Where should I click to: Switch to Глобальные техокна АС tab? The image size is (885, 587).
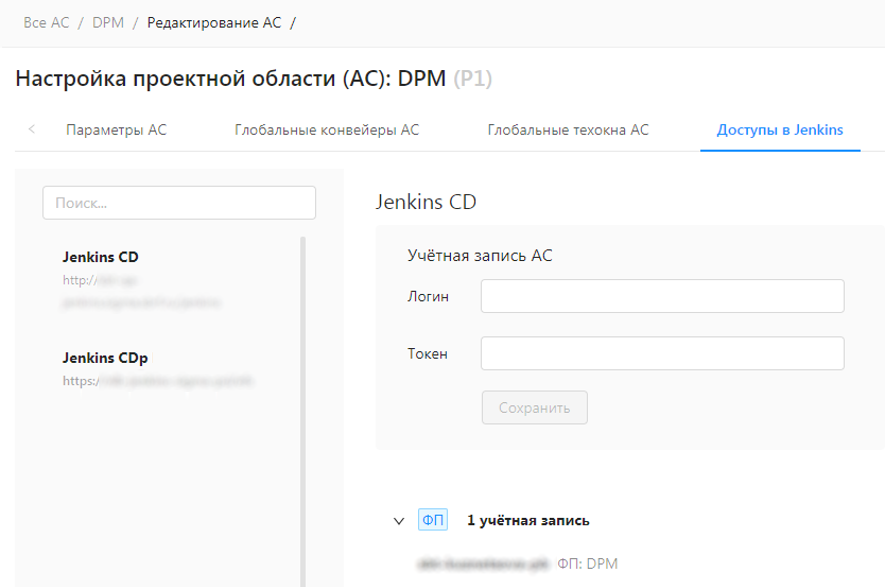[567, 130]
